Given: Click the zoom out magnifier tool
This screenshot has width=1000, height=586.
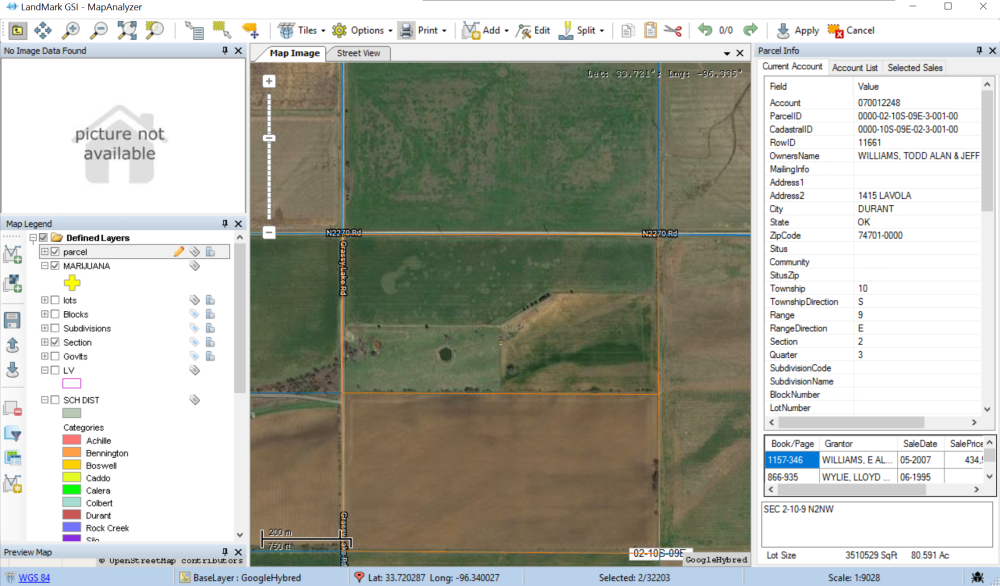Looking at the screenshot, I should coord(98,30).
